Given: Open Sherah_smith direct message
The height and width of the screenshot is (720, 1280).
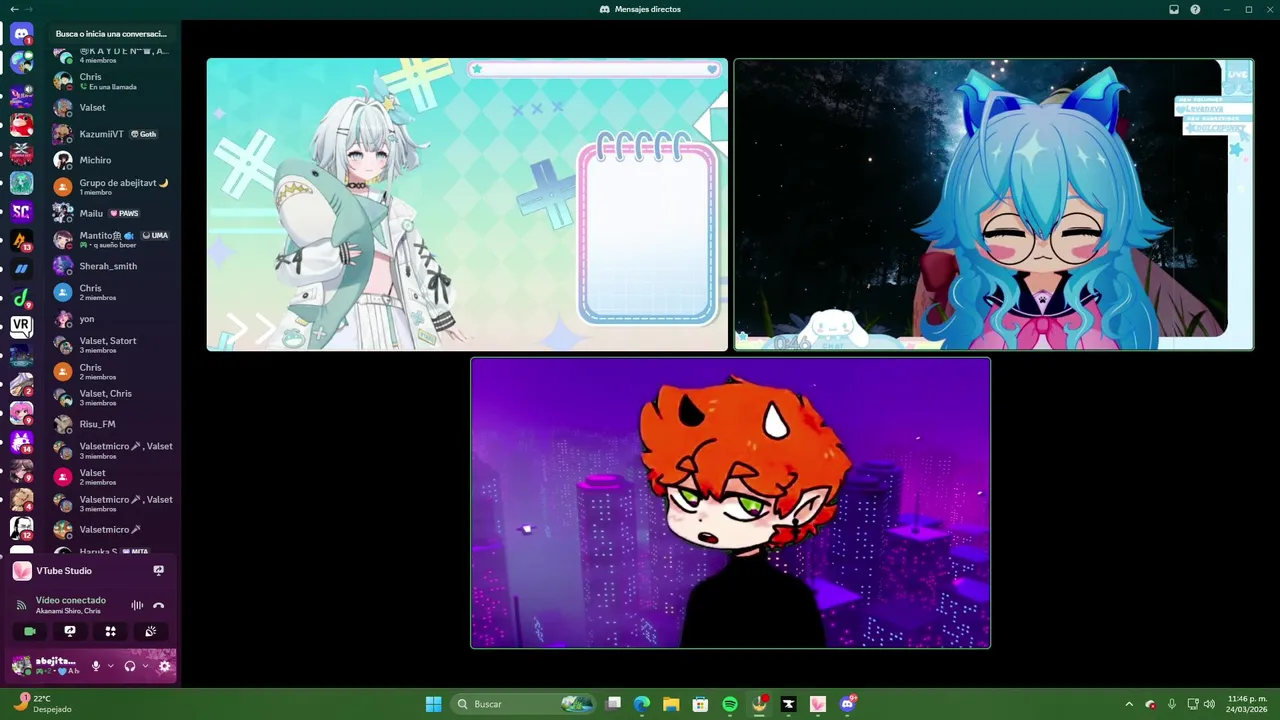Looking at the screenshot, I should pos(113,266).
